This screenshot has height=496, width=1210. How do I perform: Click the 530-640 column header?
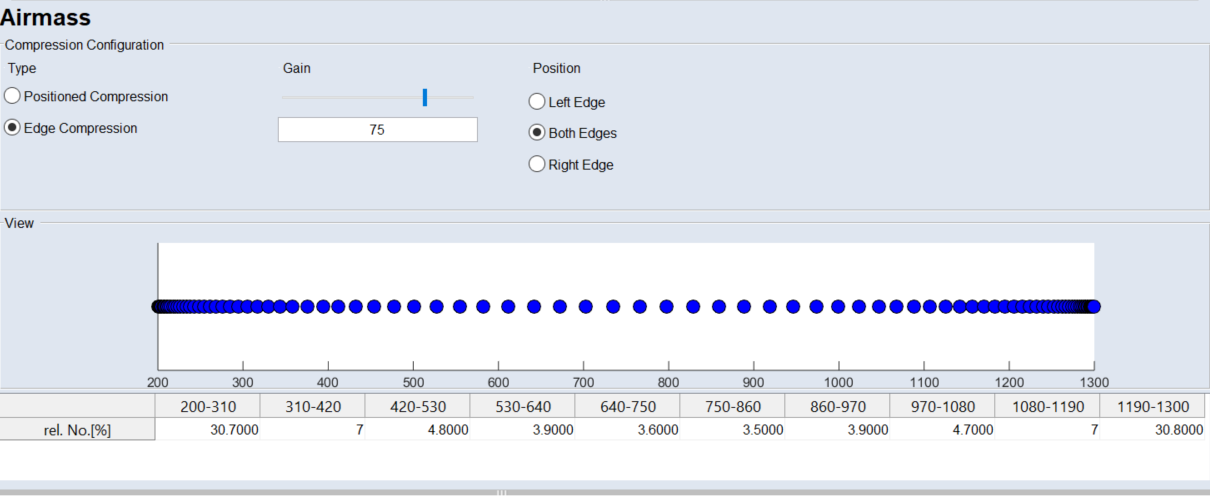pos(522,407)
